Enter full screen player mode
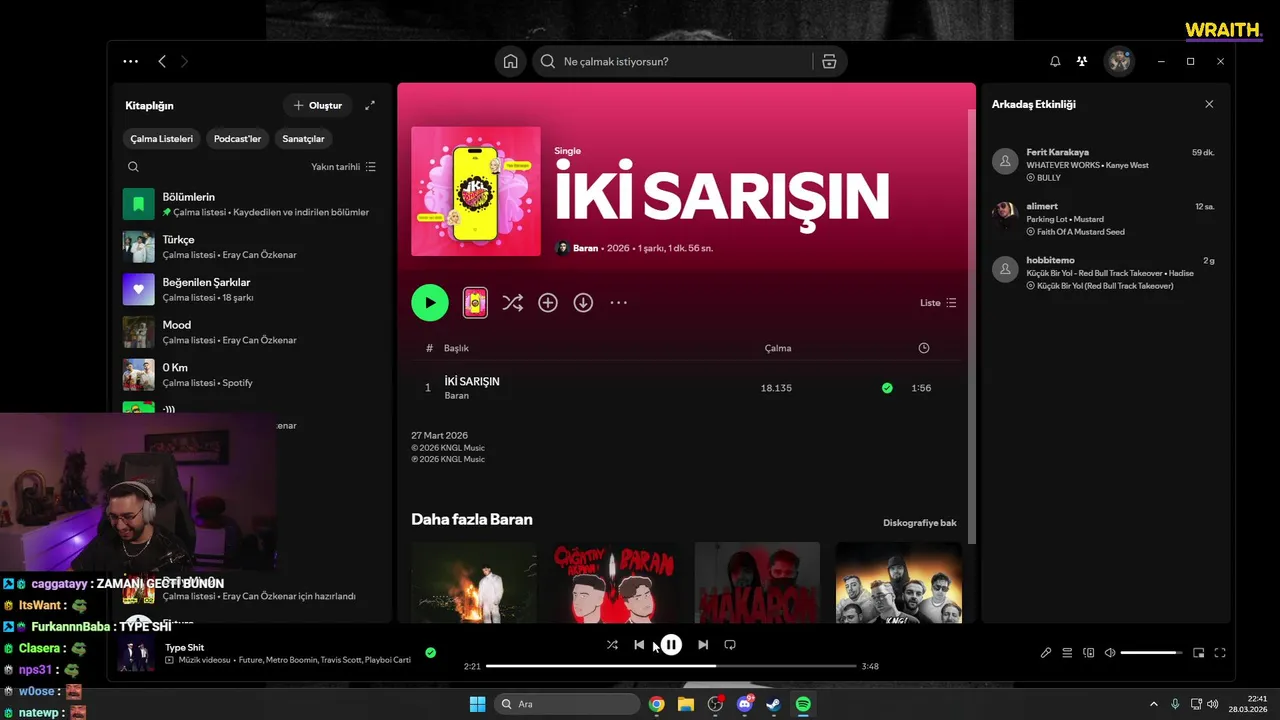Viewport: 1280px width, 720px height. (1220, 653)
